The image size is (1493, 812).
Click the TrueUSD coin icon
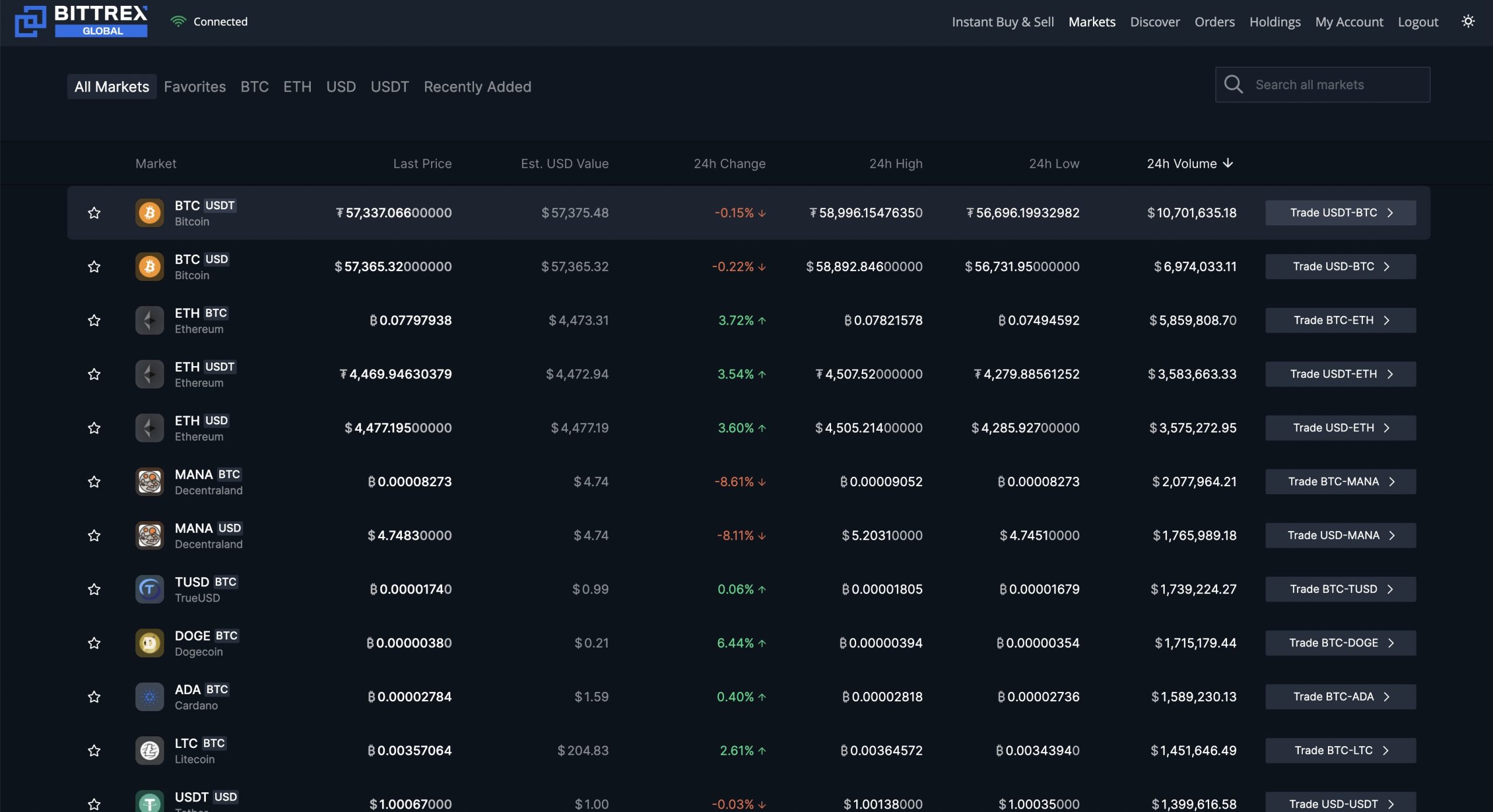[x=150, y=589]
